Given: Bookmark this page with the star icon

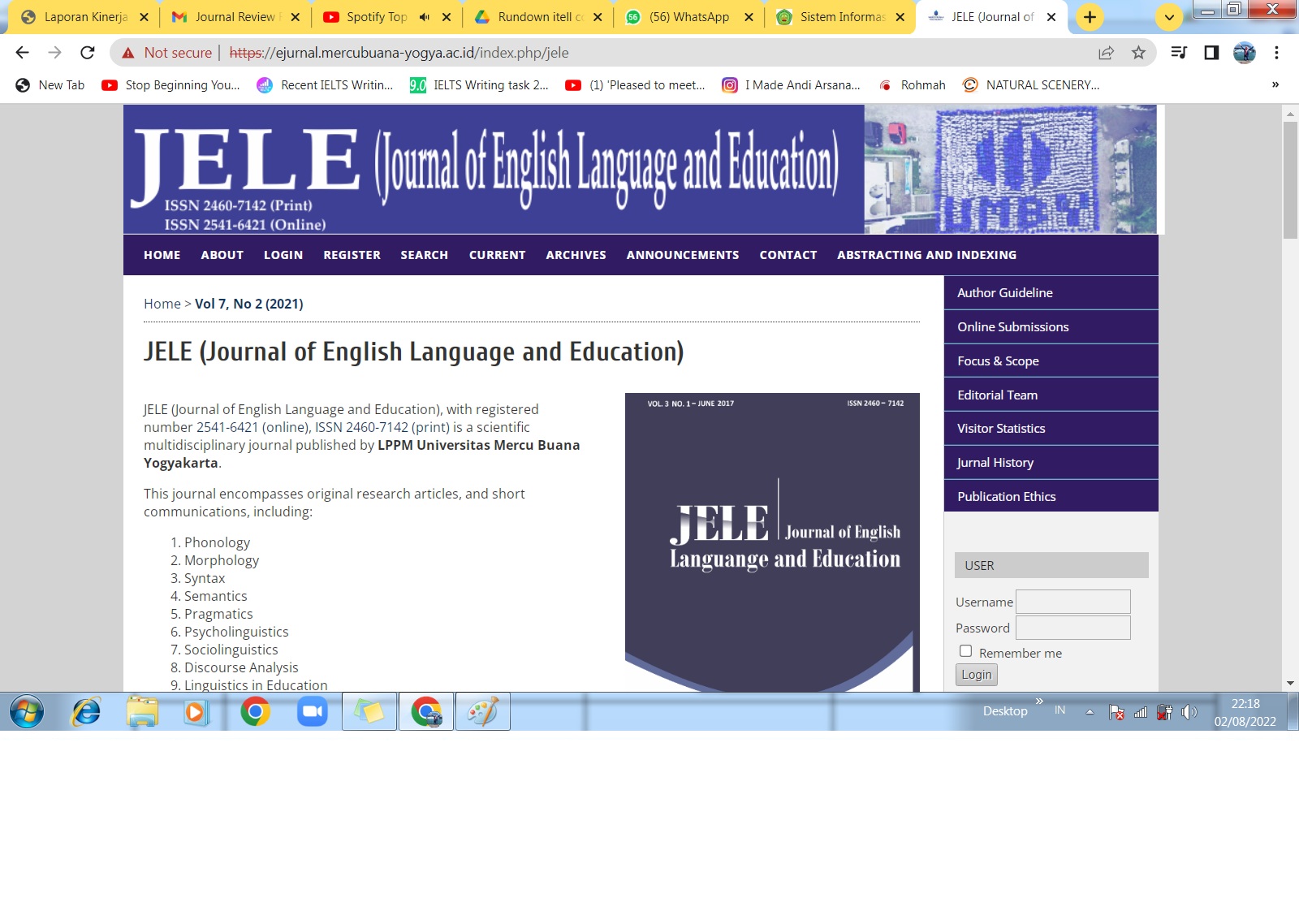Looking at the screenshot, I should pos(1138,53).
